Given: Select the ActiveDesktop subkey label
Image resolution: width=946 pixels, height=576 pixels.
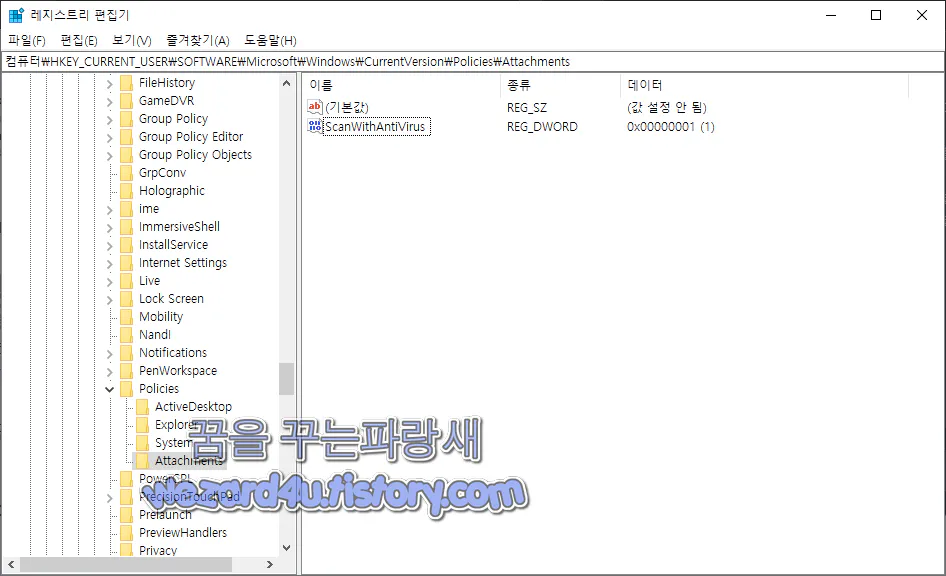Looking at the screenshot, I should (x=194, y=407).
